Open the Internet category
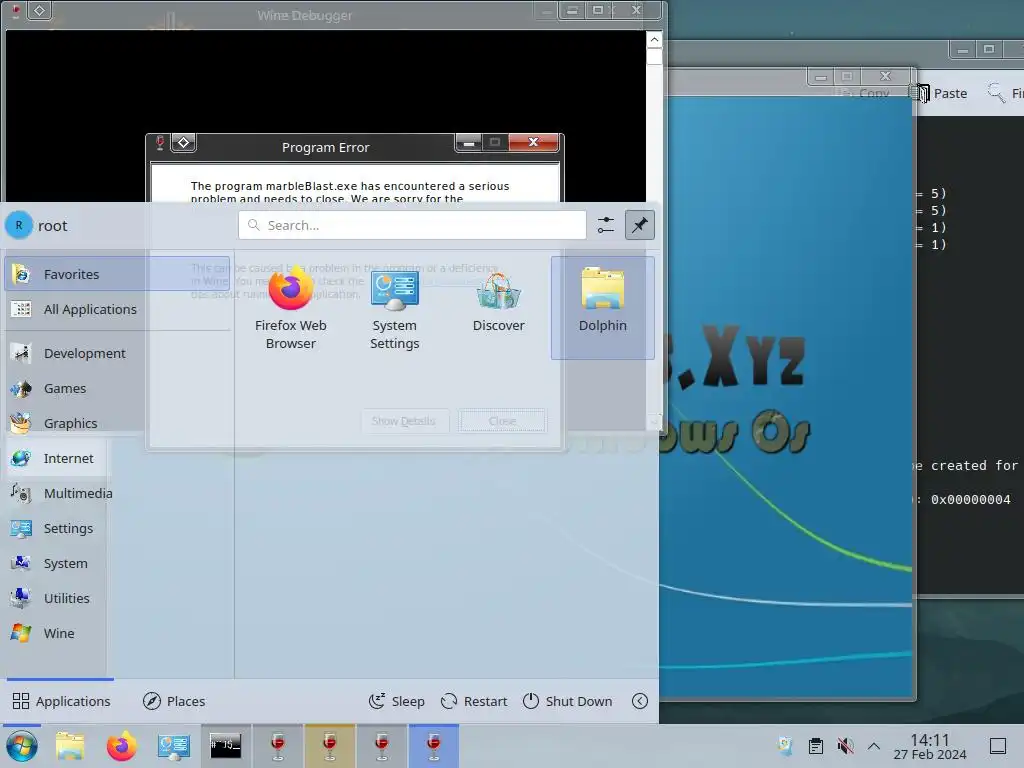1024x768 pixels. (118, 458)
